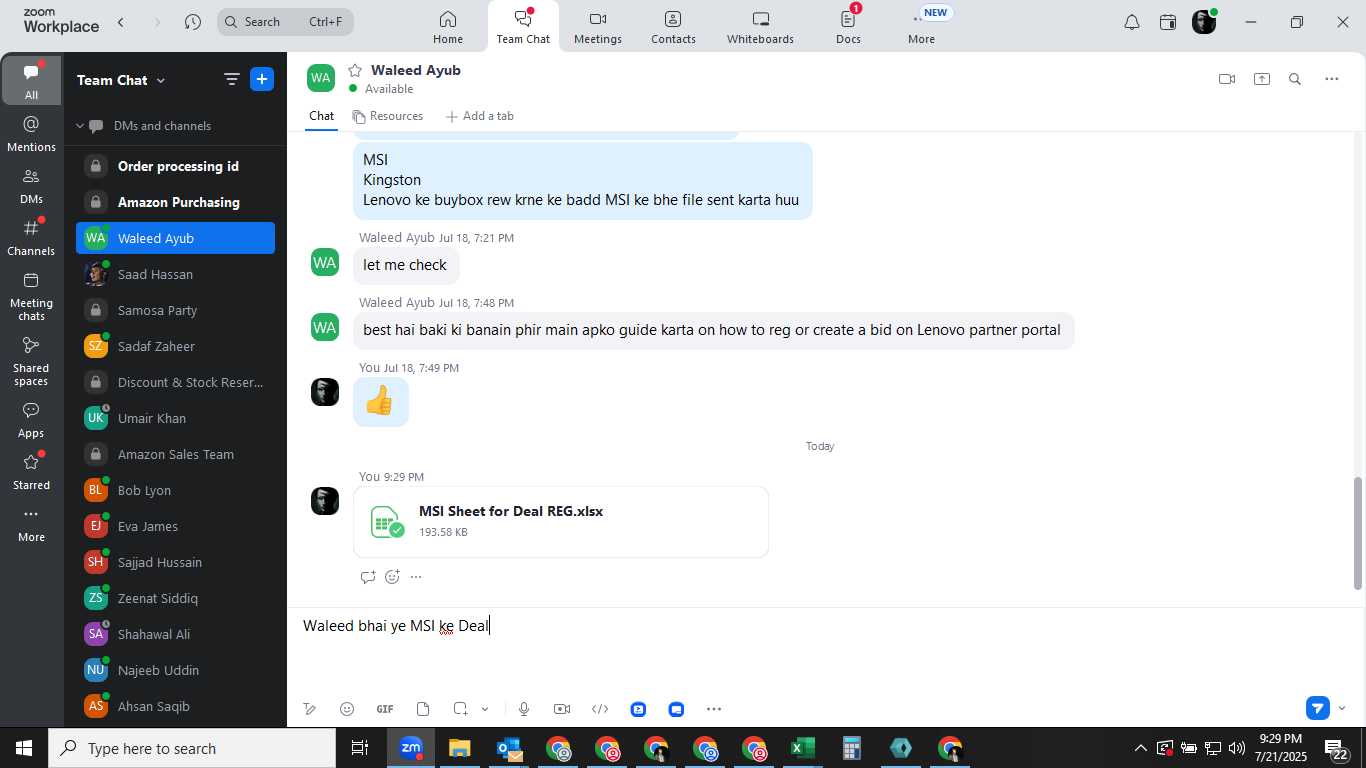Open the GIF picker
The width and height of the screenshot is (1366, 768).
pyautogui.click(x=385, y=709)
